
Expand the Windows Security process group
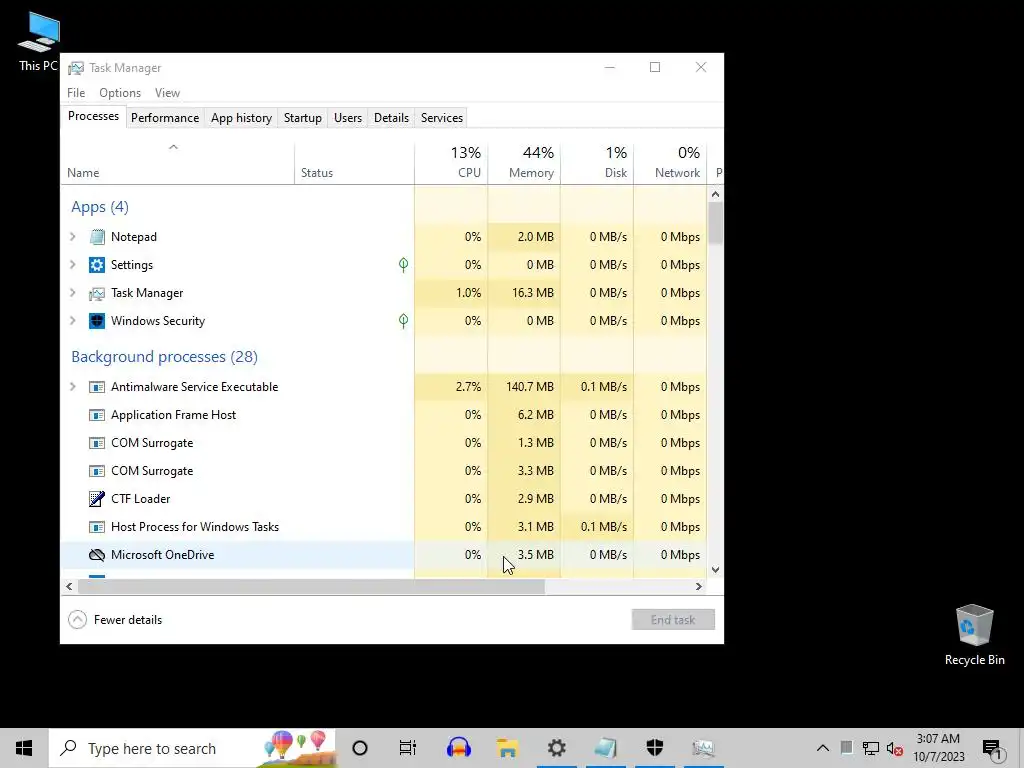point(73,321)
